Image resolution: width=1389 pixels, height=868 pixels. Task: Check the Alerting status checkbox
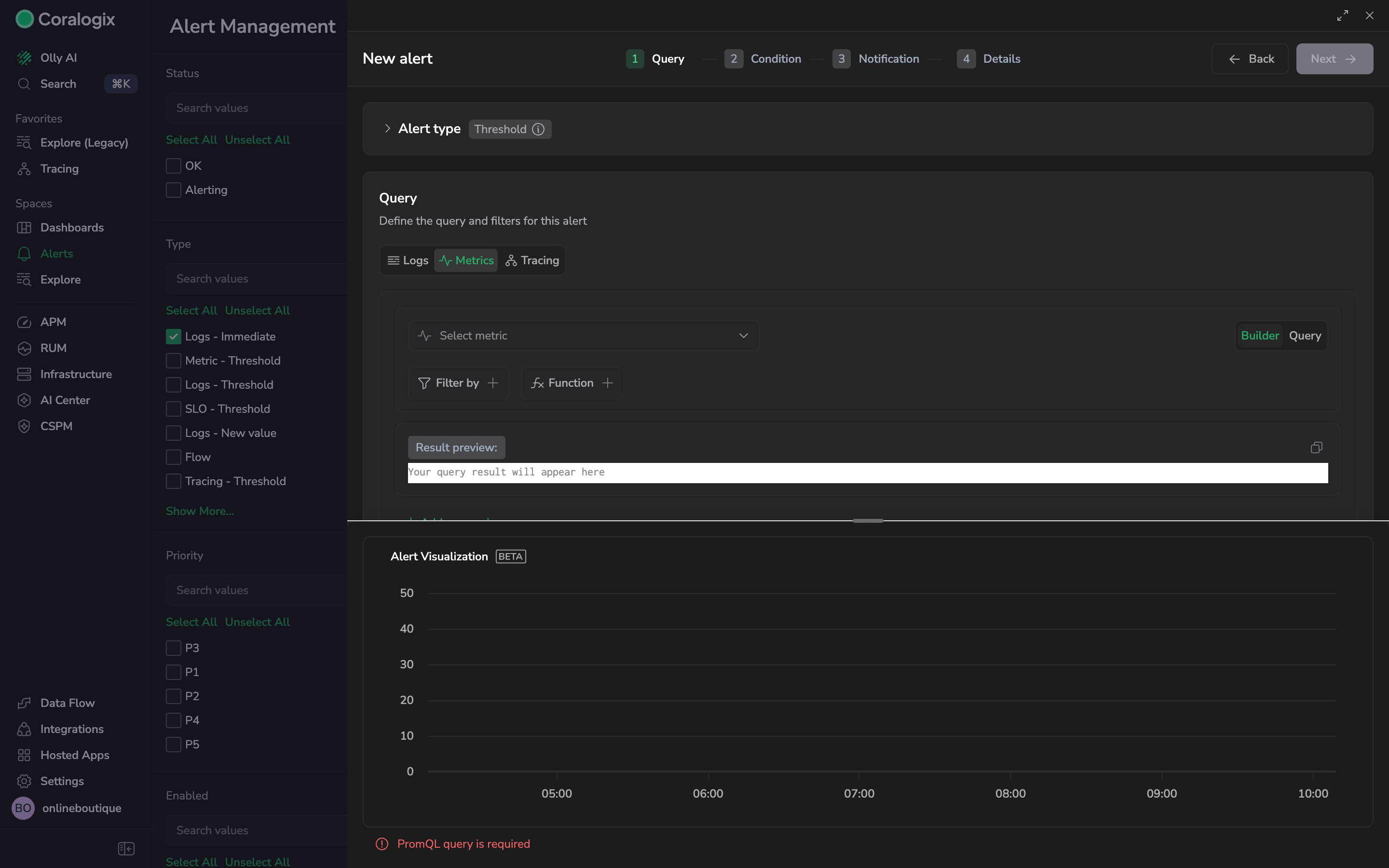click(x=173, y=190)
